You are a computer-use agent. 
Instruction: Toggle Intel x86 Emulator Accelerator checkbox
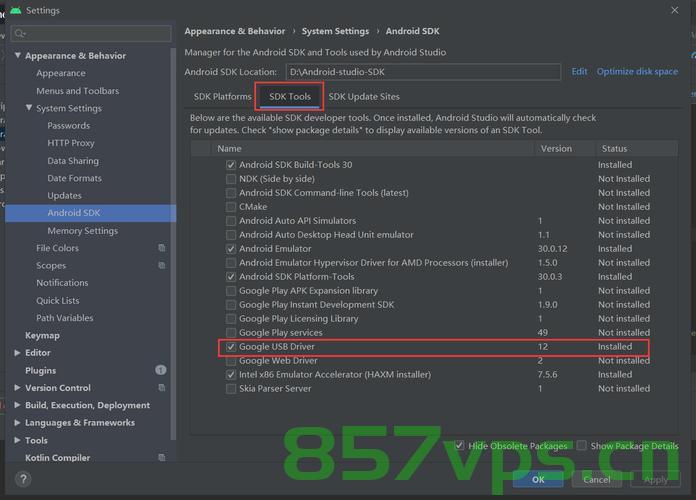click(231, 375)
